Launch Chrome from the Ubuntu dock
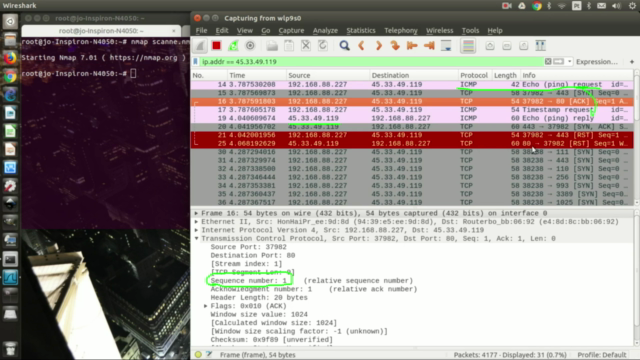This screenshot has width=640, height=360. click(x=10, y=76)
